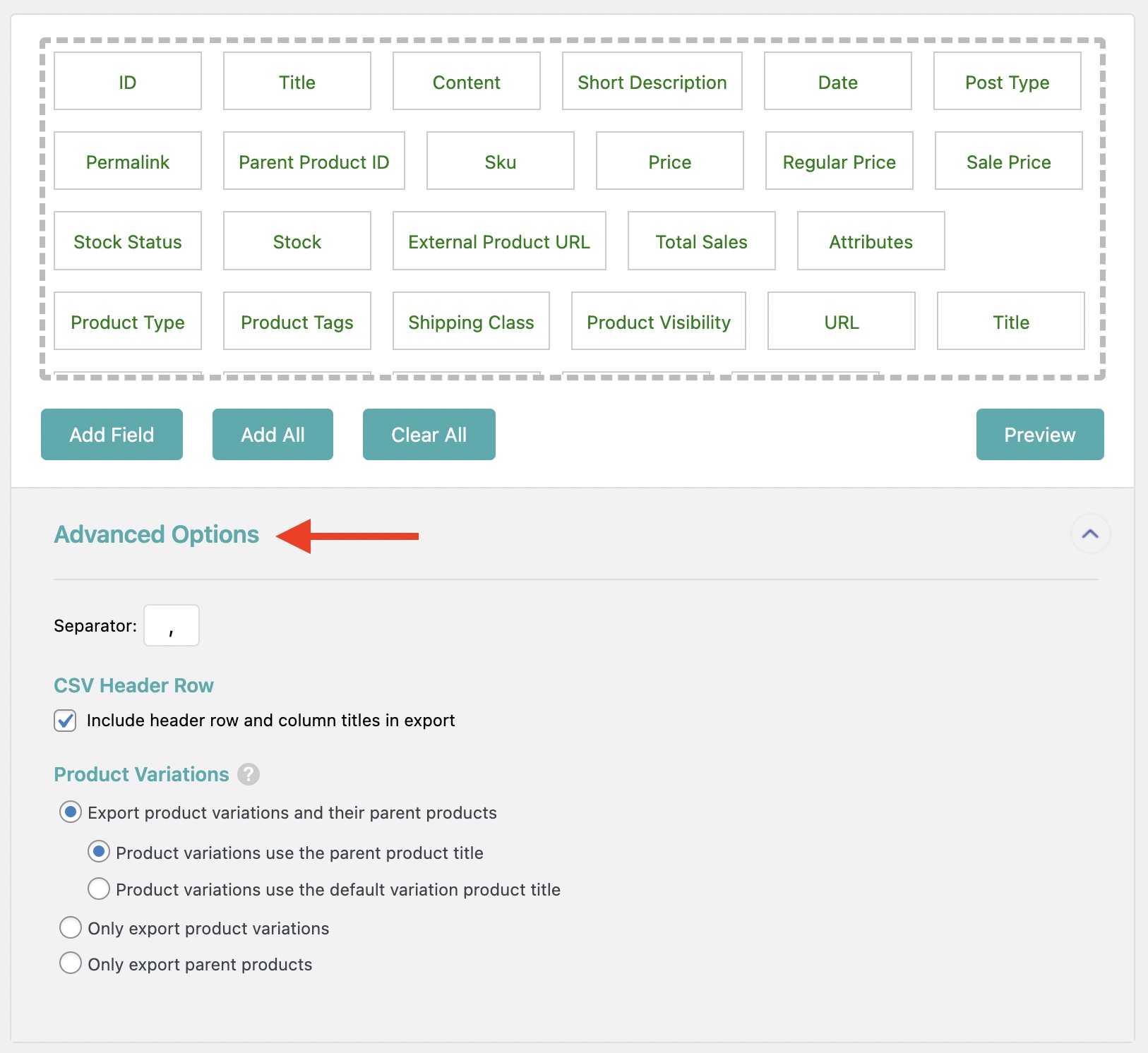The image size is (1148, 1053).
Task: Collapse the Advanced Options section chevron
Action: coord(1089,534)
